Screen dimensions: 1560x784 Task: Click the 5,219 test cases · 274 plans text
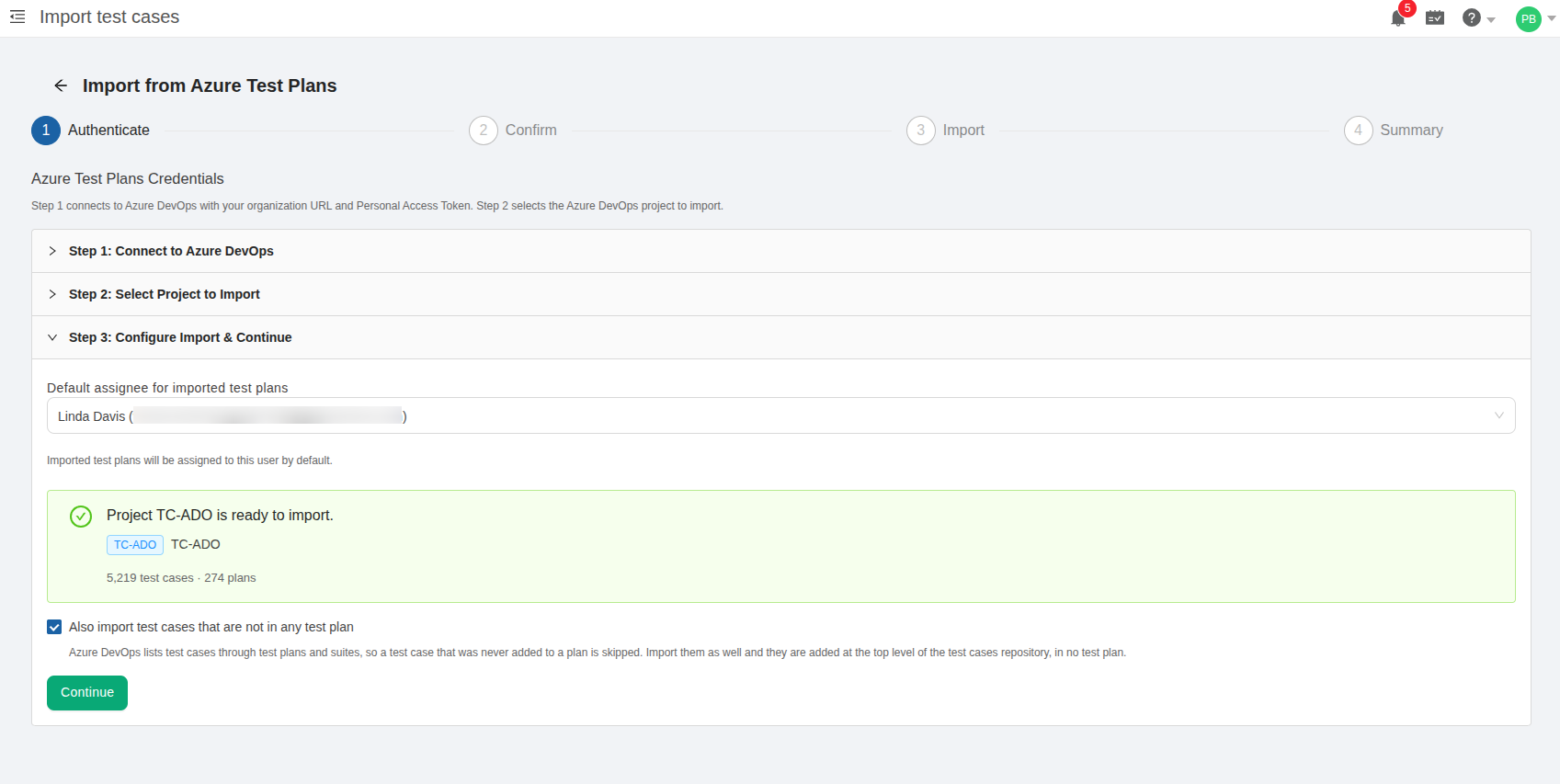181,578
